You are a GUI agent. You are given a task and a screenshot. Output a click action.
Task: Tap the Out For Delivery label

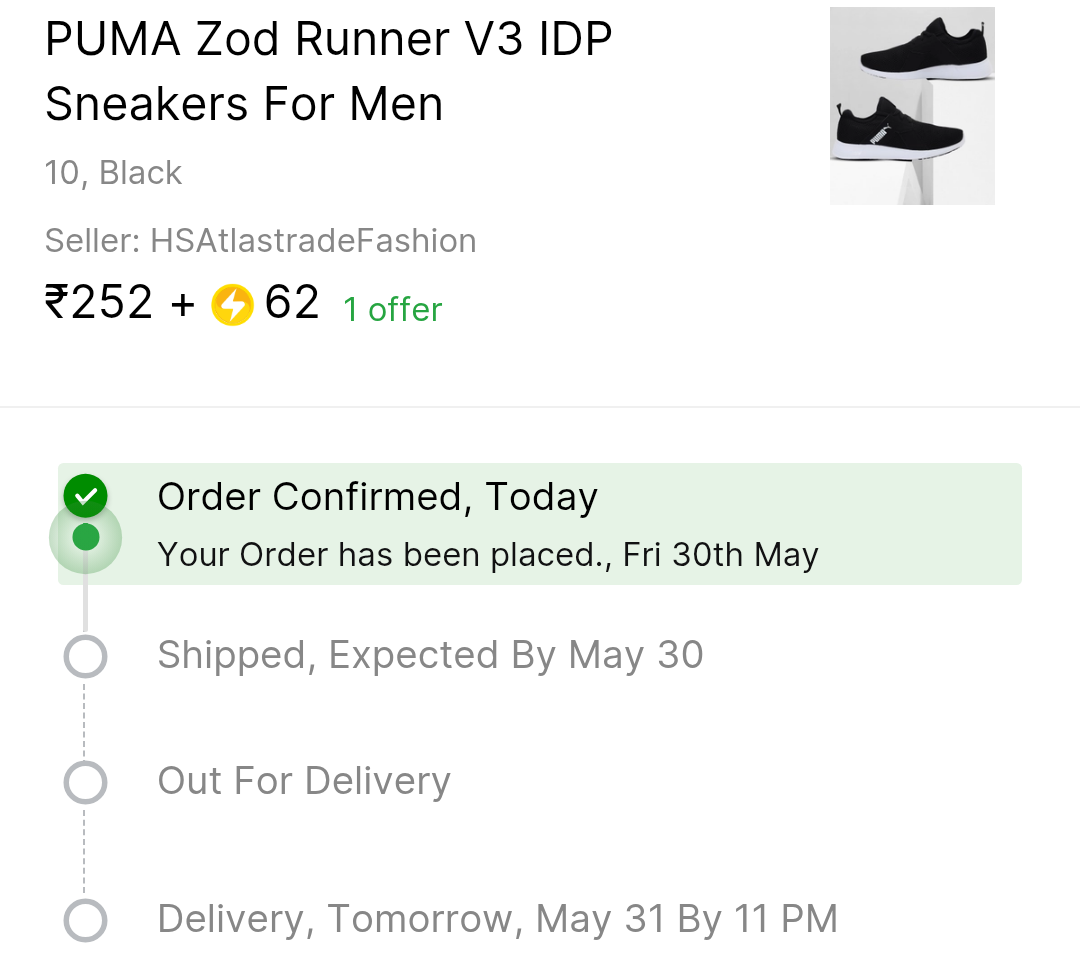[x=304, y=780]
